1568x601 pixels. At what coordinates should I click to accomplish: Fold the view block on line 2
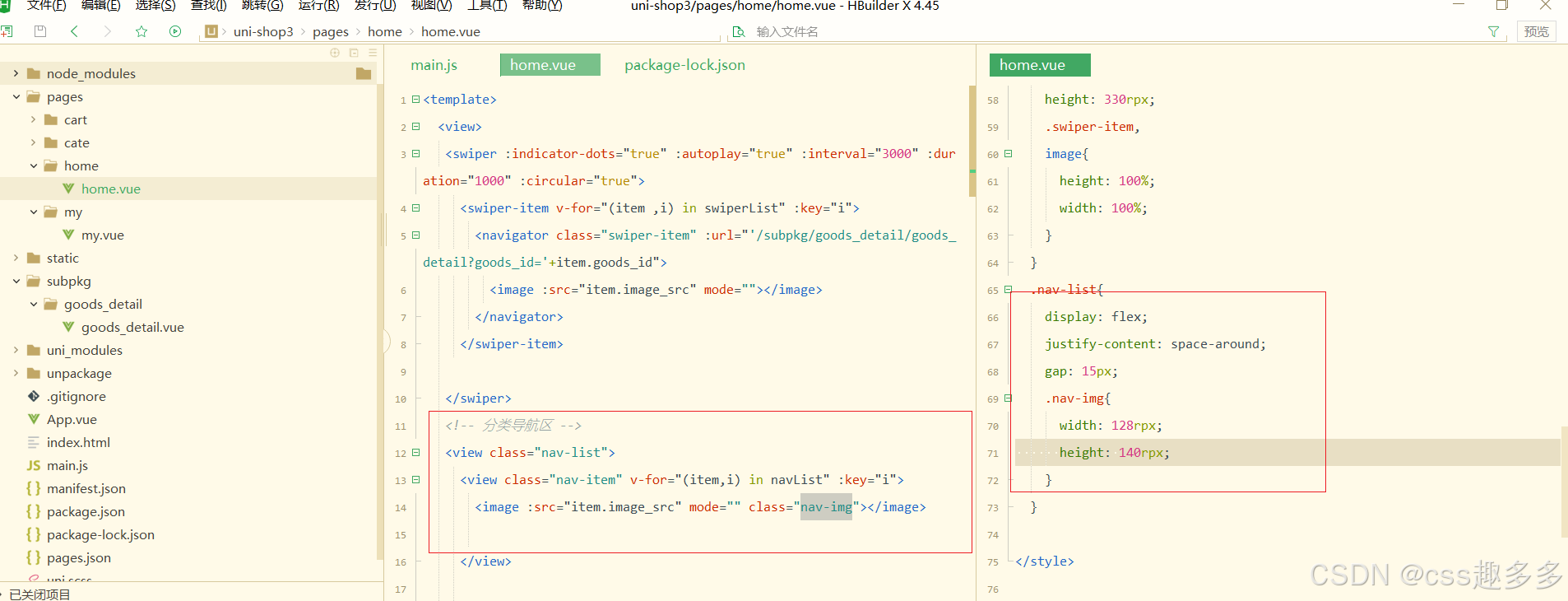415,126
